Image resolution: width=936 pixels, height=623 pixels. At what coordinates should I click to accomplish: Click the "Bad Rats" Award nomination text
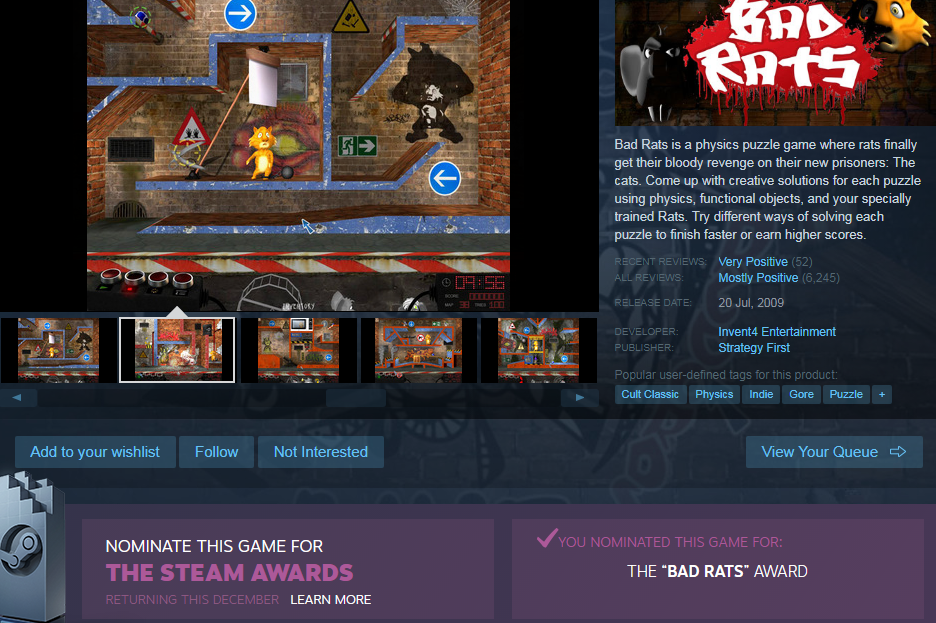[717, 571]
